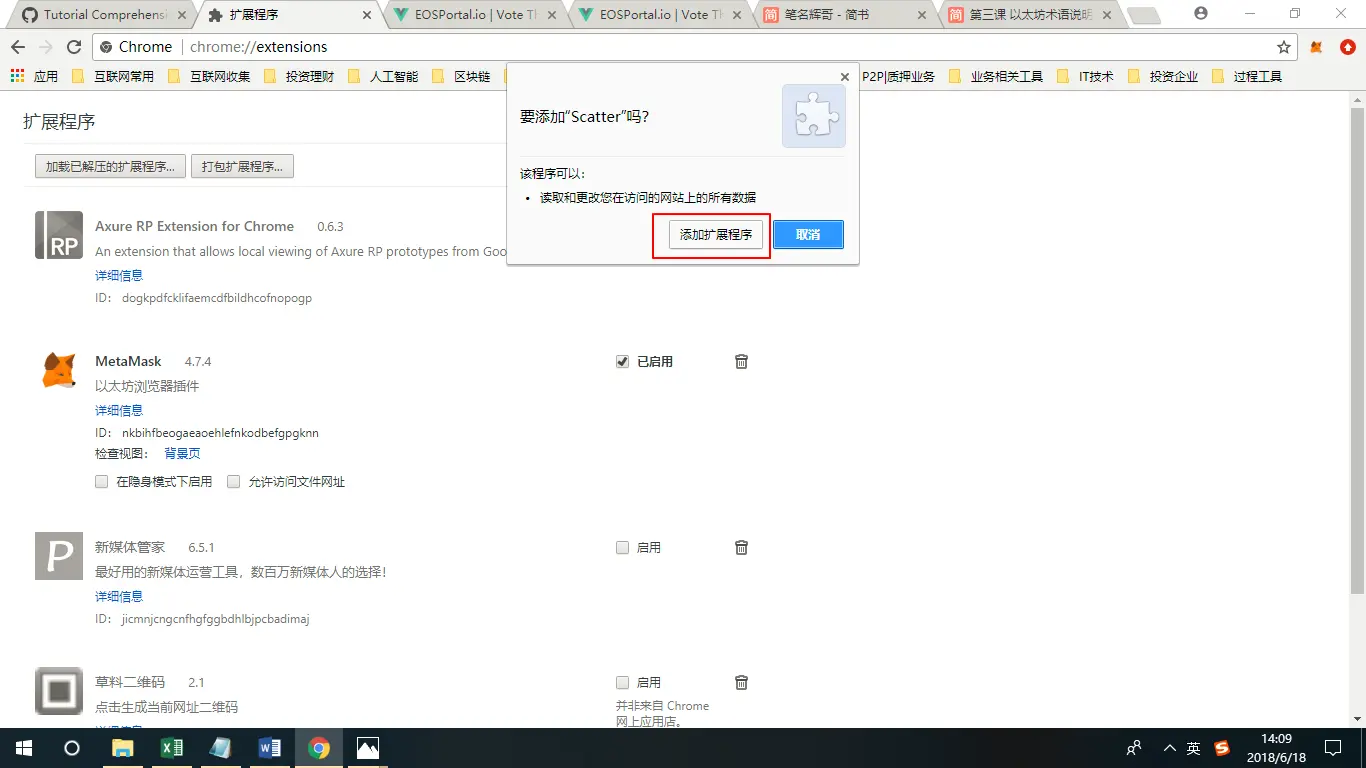
Task: Open the 人工智能 bookmark folder
Action: point(383,76)
